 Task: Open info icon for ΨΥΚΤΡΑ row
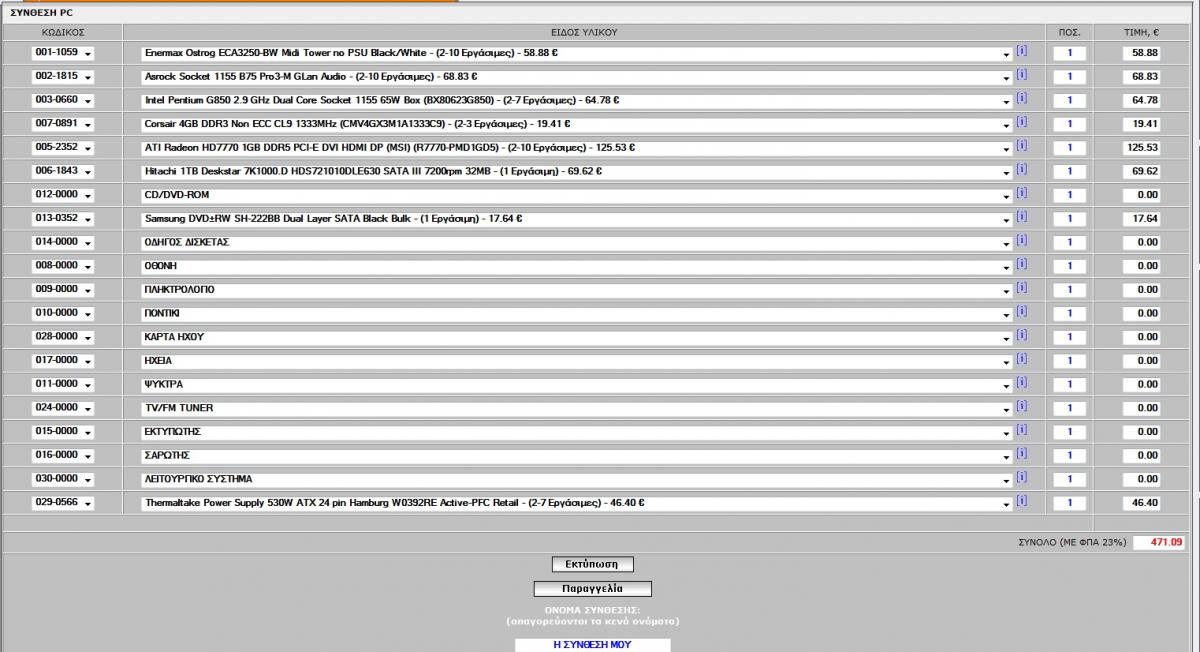tap(1021, 383)
